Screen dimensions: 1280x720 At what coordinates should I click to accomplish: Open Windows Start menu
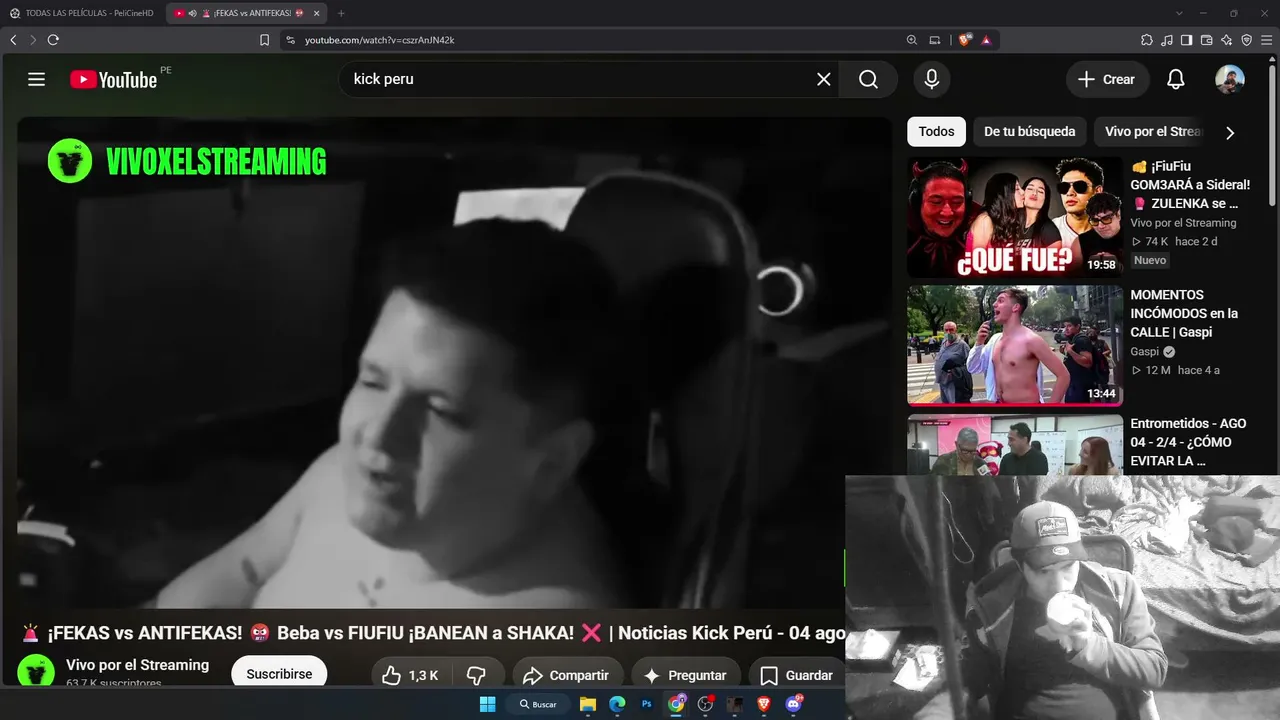(487, 704)
